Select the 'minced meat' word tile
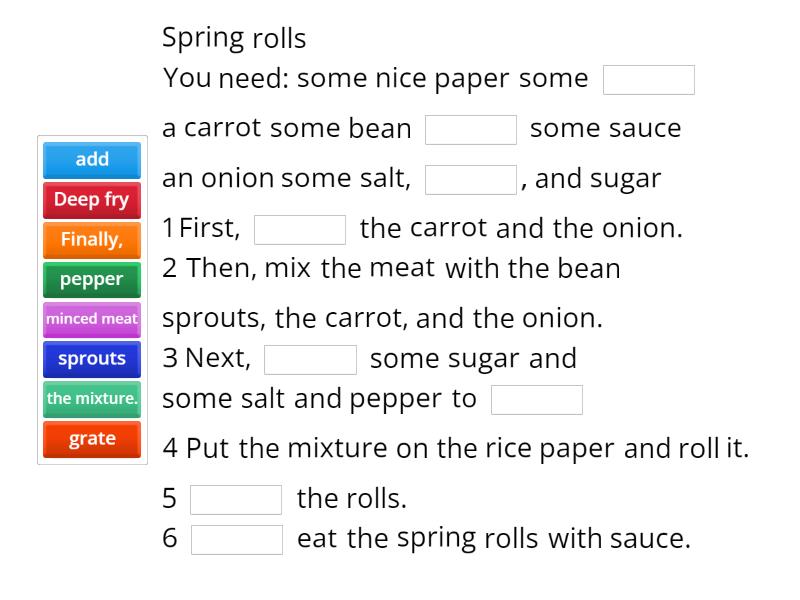This screenshot has width=800, height=600. (x=92, y=319)
